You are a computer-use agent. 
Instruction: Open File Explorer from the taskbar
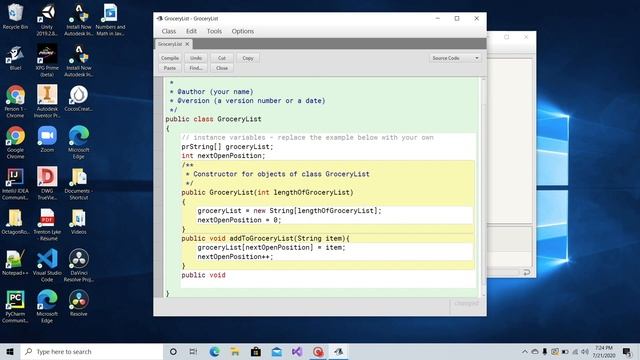(235, 351)
